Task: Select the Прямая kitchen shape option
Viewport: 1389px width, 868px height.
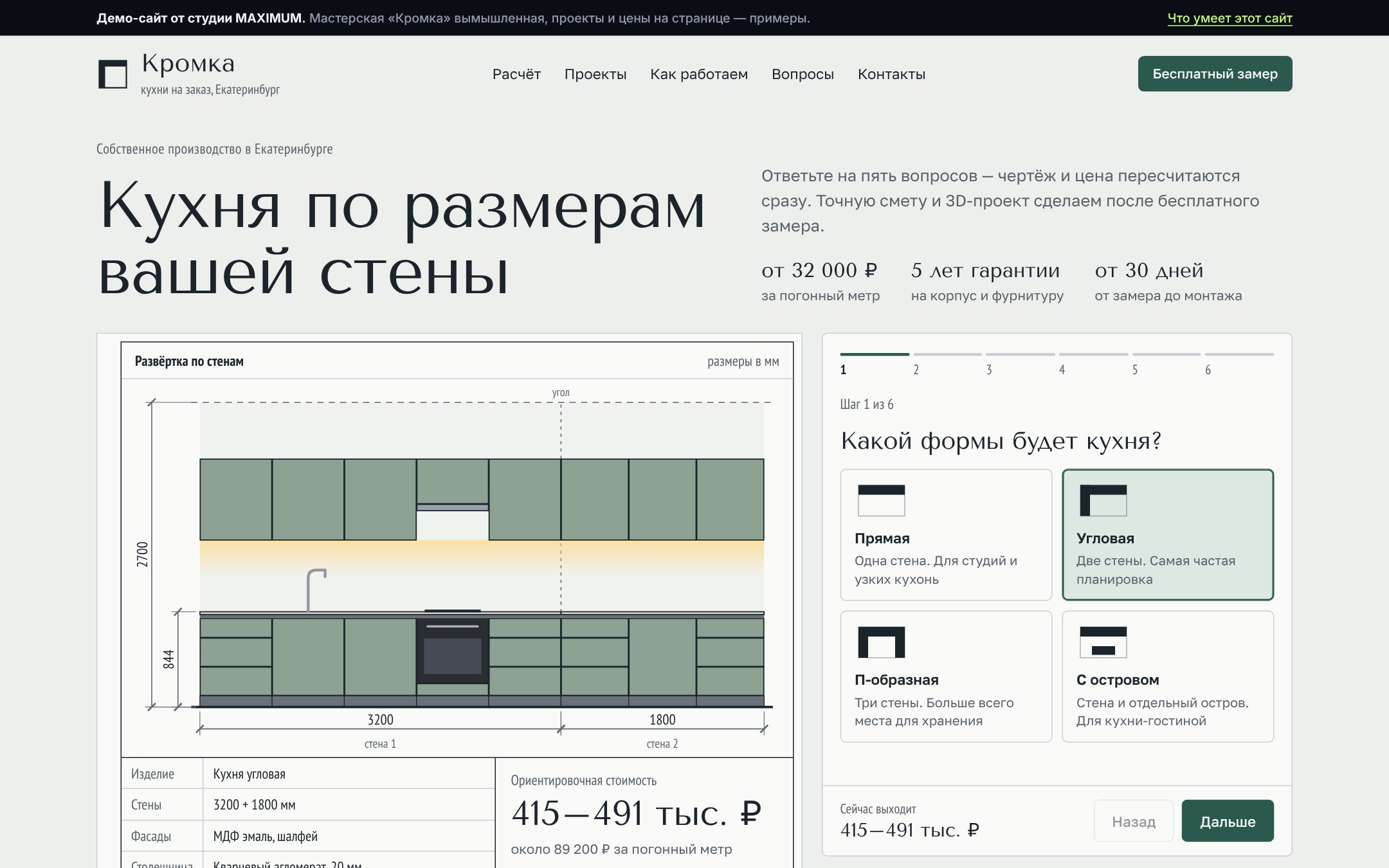Action: [946, 535]
